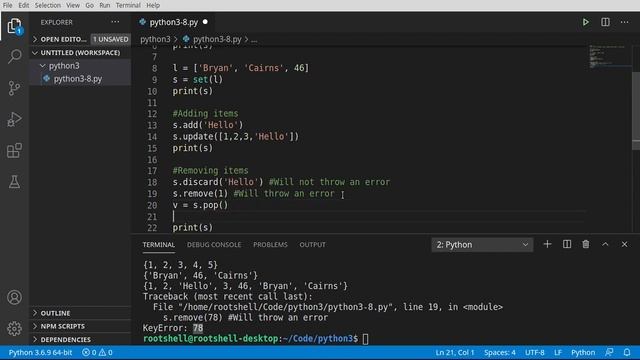This screenshot has height=360, width=640.
Task: Click the '#Removing items' comment line
Action: pos(210,171)
